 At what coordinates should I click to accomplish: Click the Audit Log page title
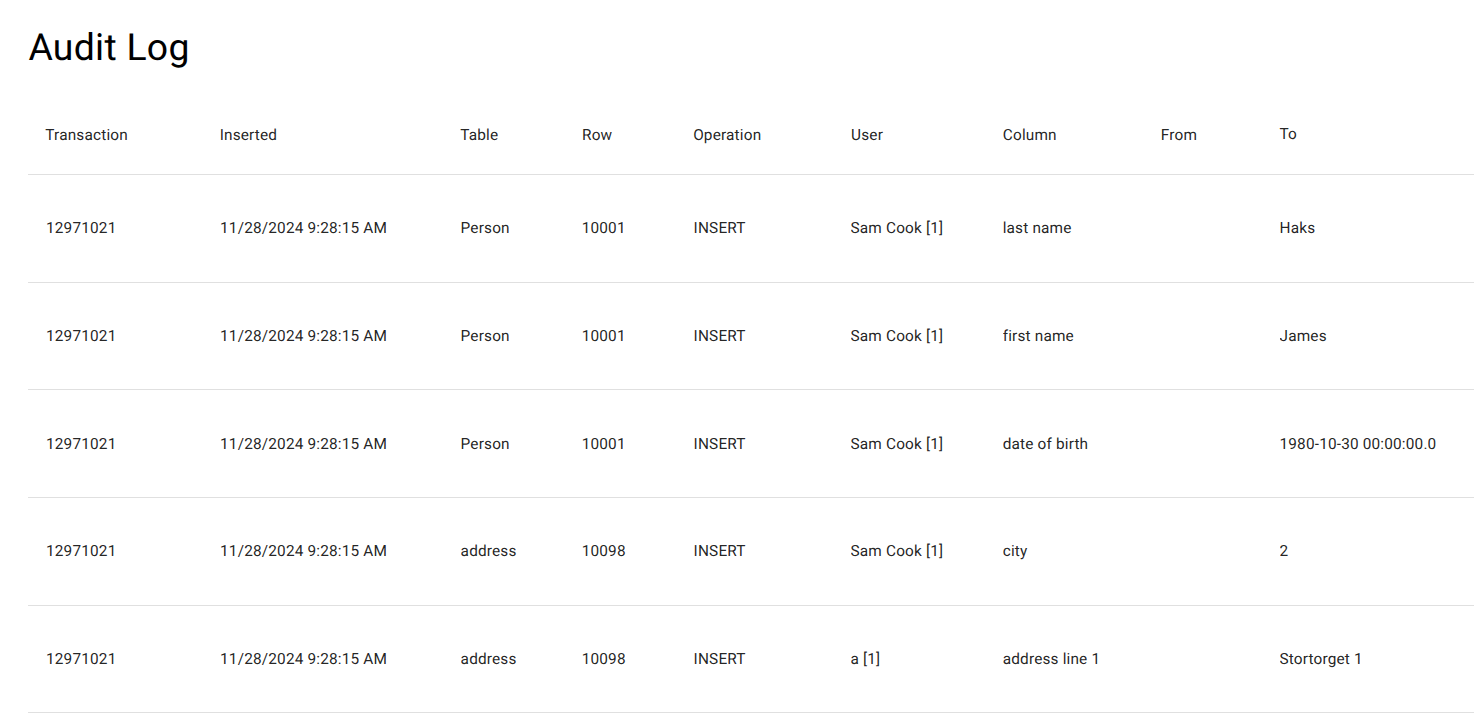109,48
